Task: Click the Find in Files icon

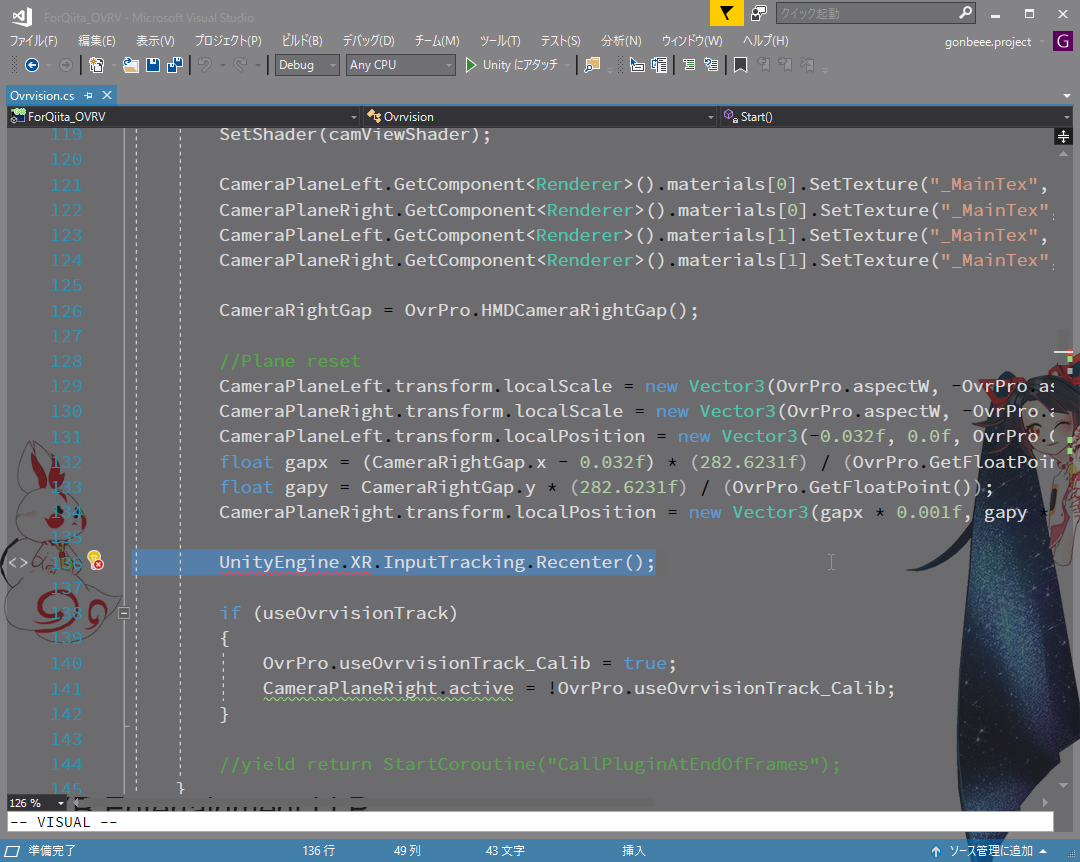Action: click(x=593, y=65)
